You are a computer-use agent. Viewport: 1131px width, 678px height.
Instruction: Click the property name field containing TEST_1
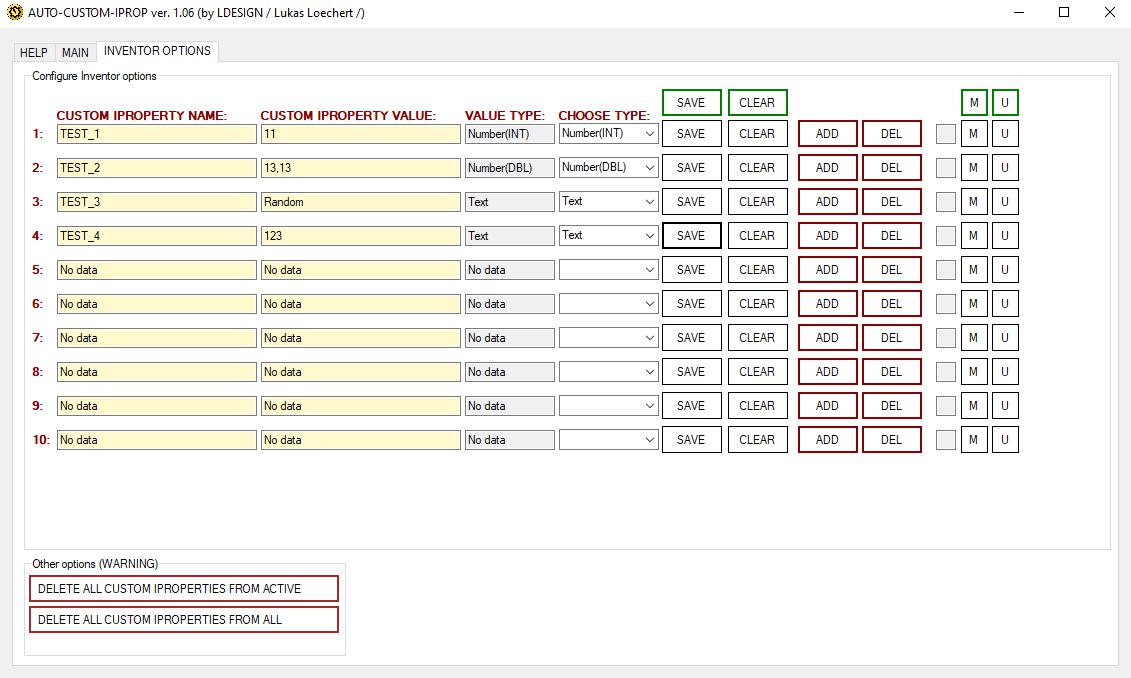157,134
